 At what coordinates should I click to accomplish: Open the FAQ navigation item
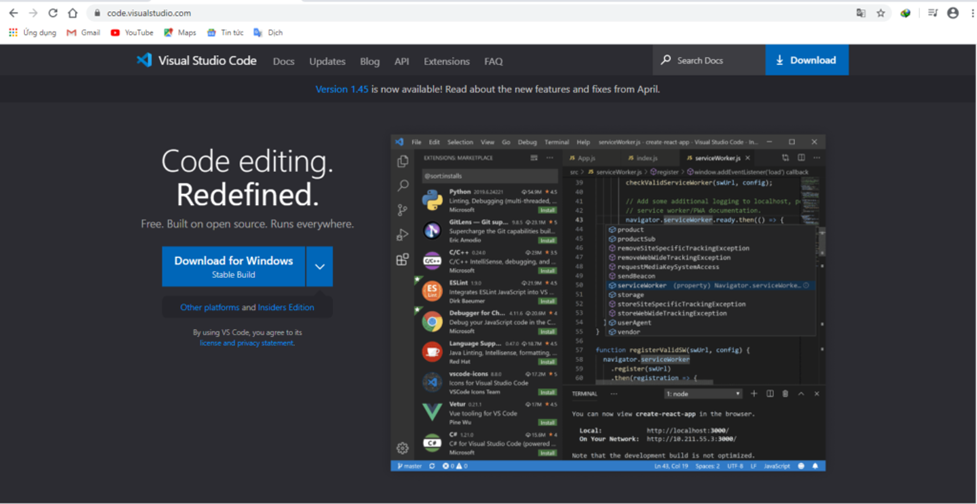(493, 61)
